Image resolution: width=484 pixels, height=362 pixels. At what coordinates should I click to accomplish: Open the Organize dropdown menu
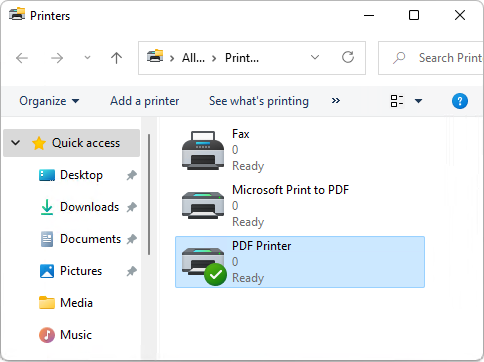49,101
